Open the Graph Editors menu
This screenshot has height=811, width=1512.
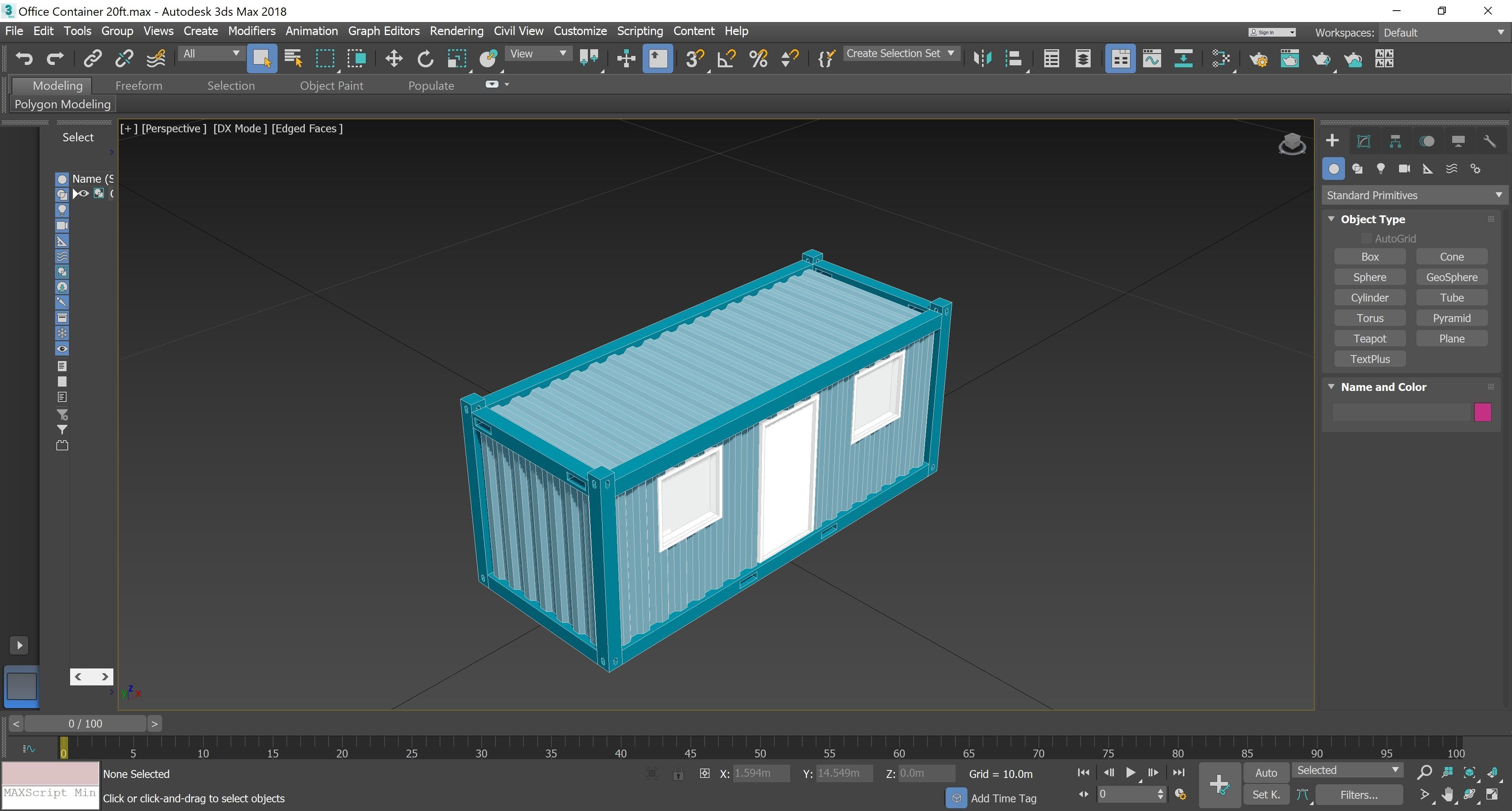(383, 31)
